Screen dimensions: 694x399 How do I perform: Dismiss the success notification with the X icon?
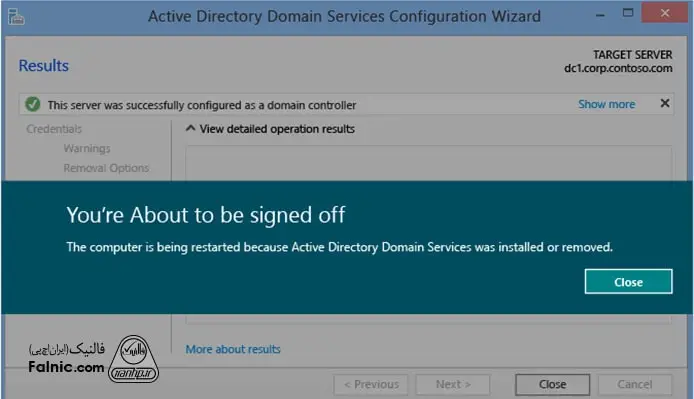664,103
